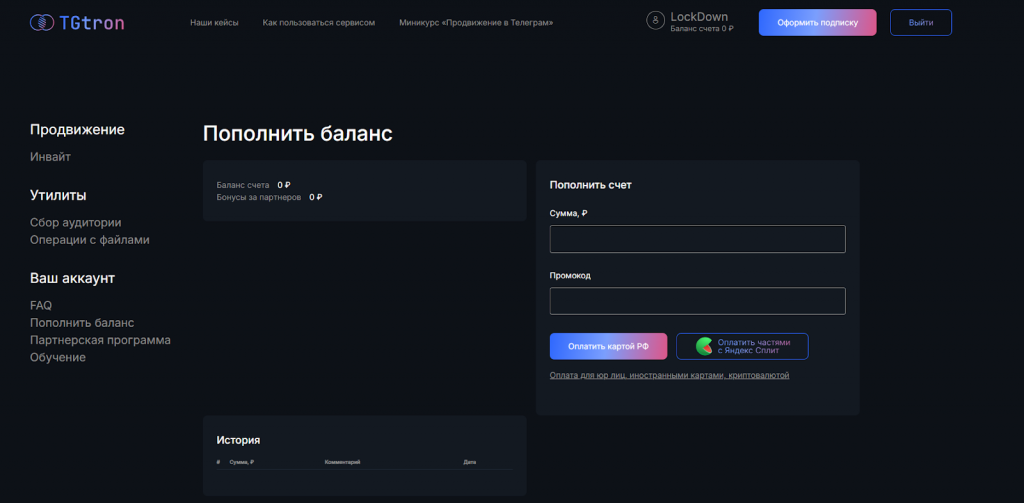Follow the link for legal entity and crypto payment
Viewport: 1024px width, 503px height.
tap(669, 376)
